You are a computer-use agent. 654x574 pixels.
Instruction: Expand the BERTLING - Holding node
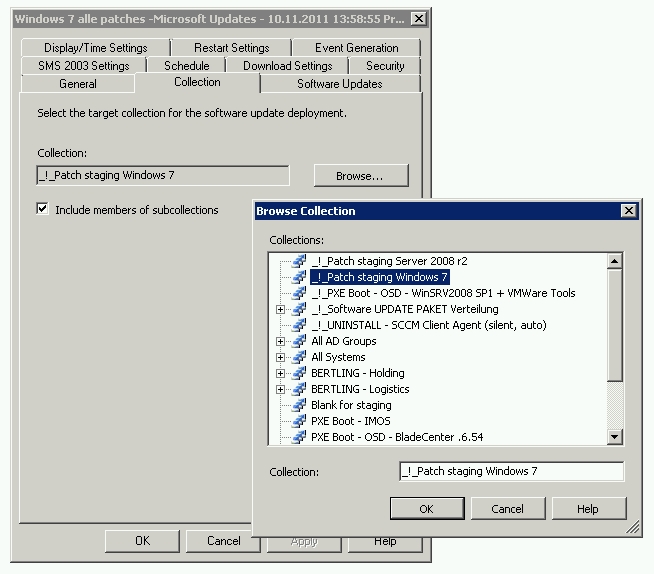click(280, 373)
